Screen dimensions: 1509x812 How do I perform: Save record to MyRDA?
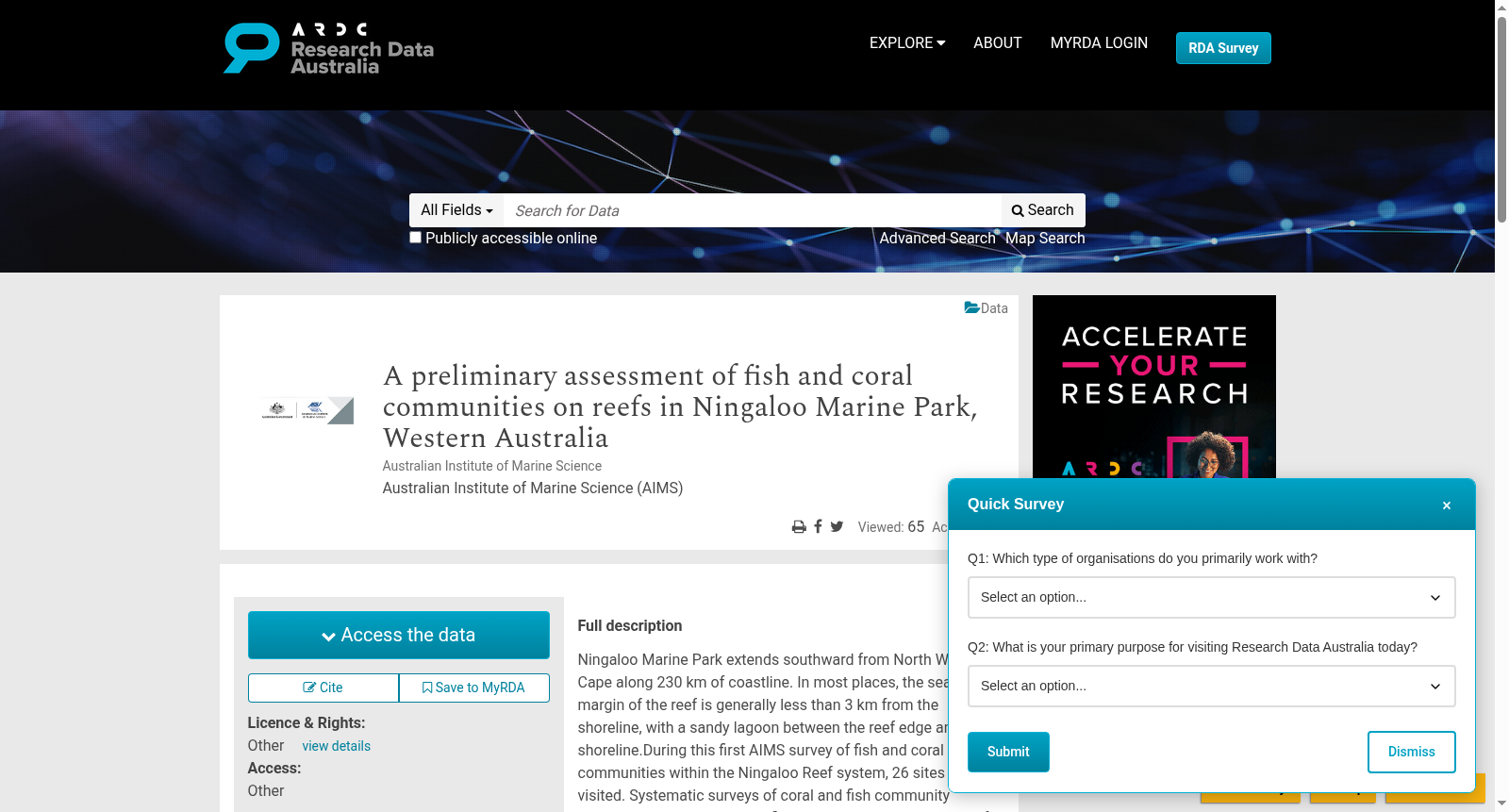point(474,688)
